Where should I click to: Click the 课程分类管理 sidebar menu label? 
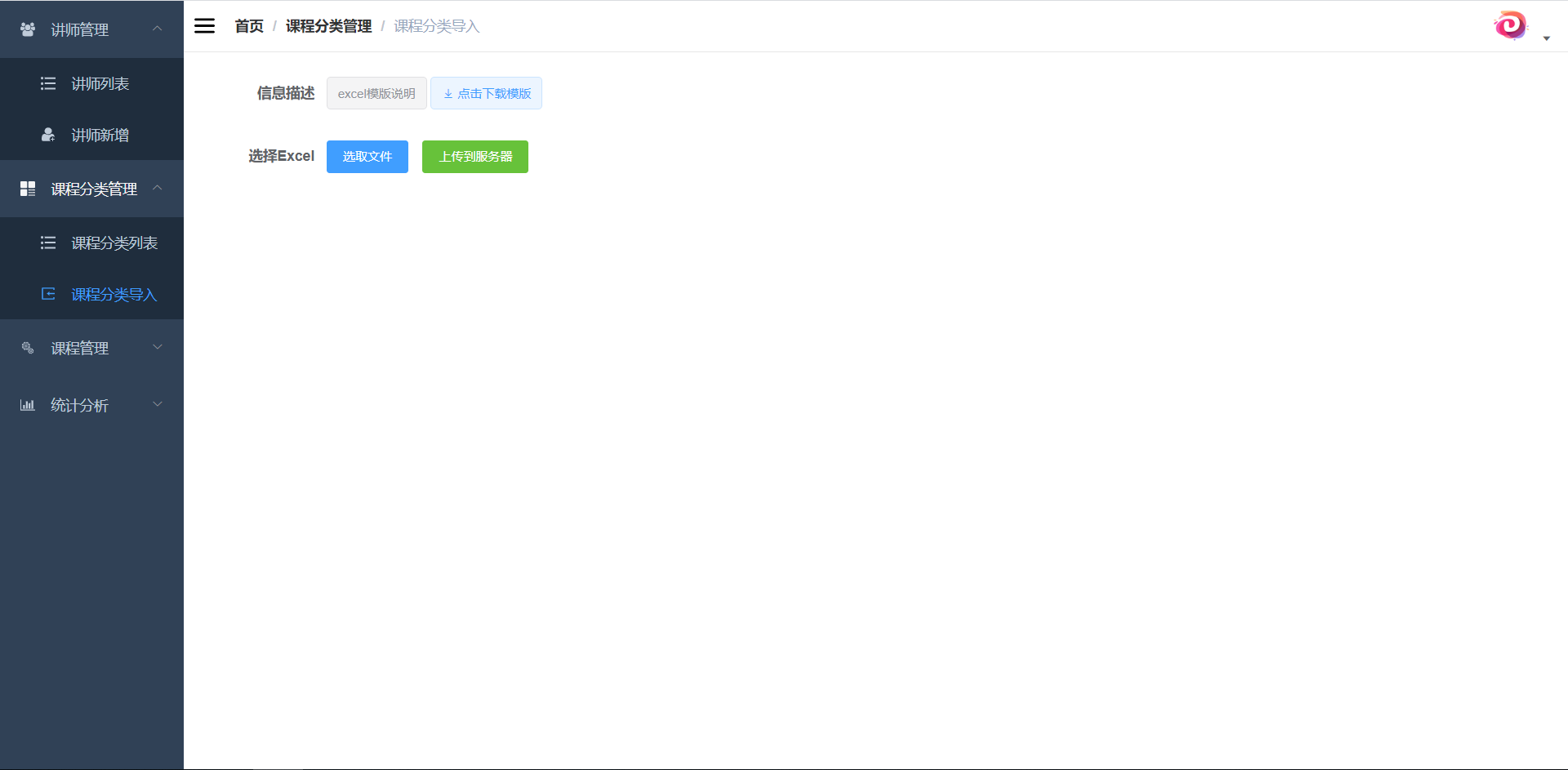pos(94,189)
